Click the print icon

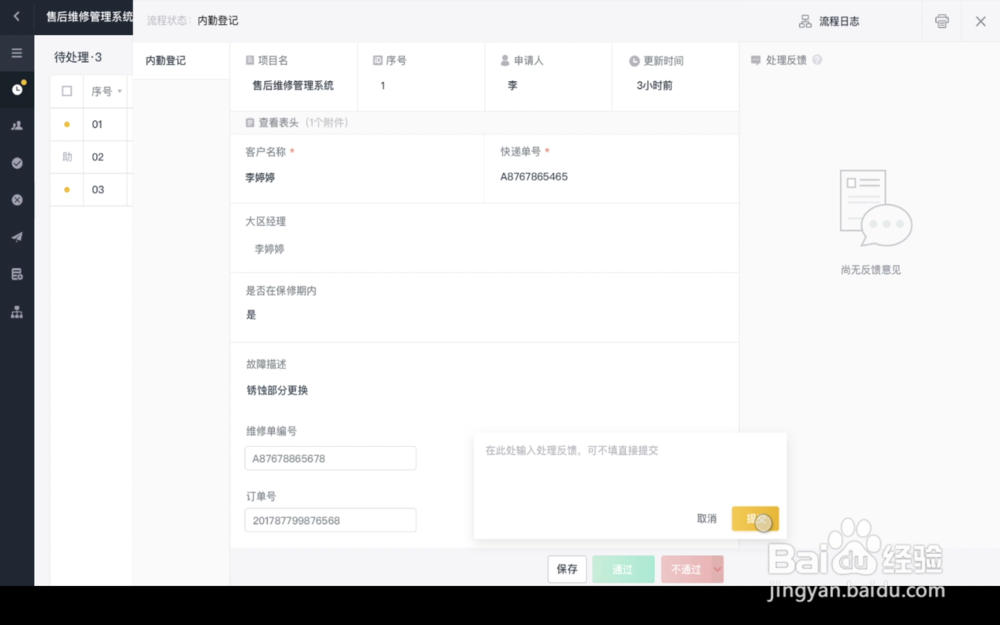(941, 21)
